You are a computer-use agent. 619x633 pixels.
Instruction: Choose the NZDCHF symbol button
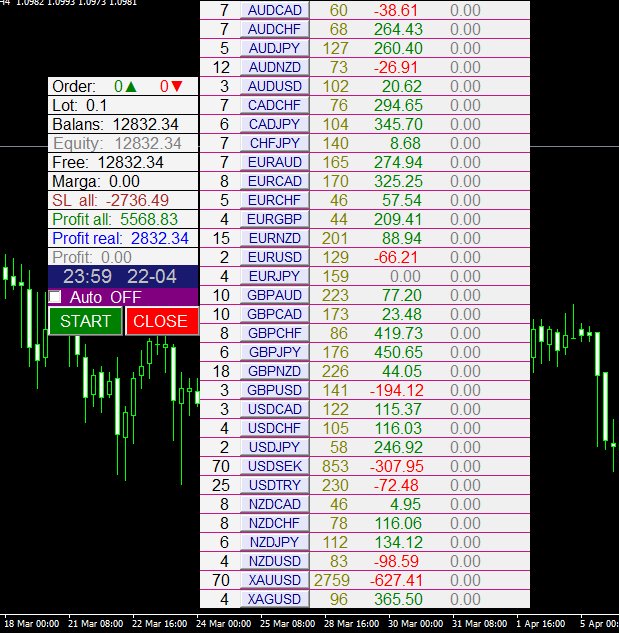pyautogui.click(x=275, y=523)
